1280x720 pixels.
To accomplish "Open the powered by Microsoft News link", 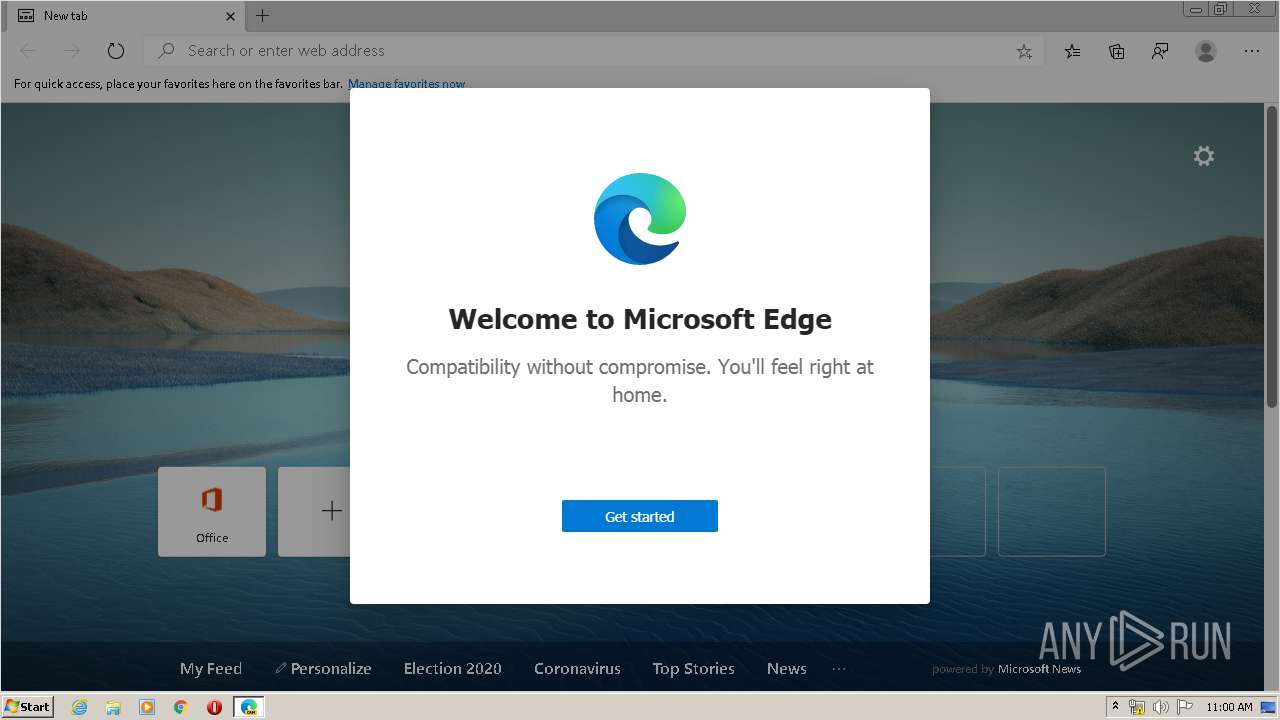I will click(x=1007, y=669).
